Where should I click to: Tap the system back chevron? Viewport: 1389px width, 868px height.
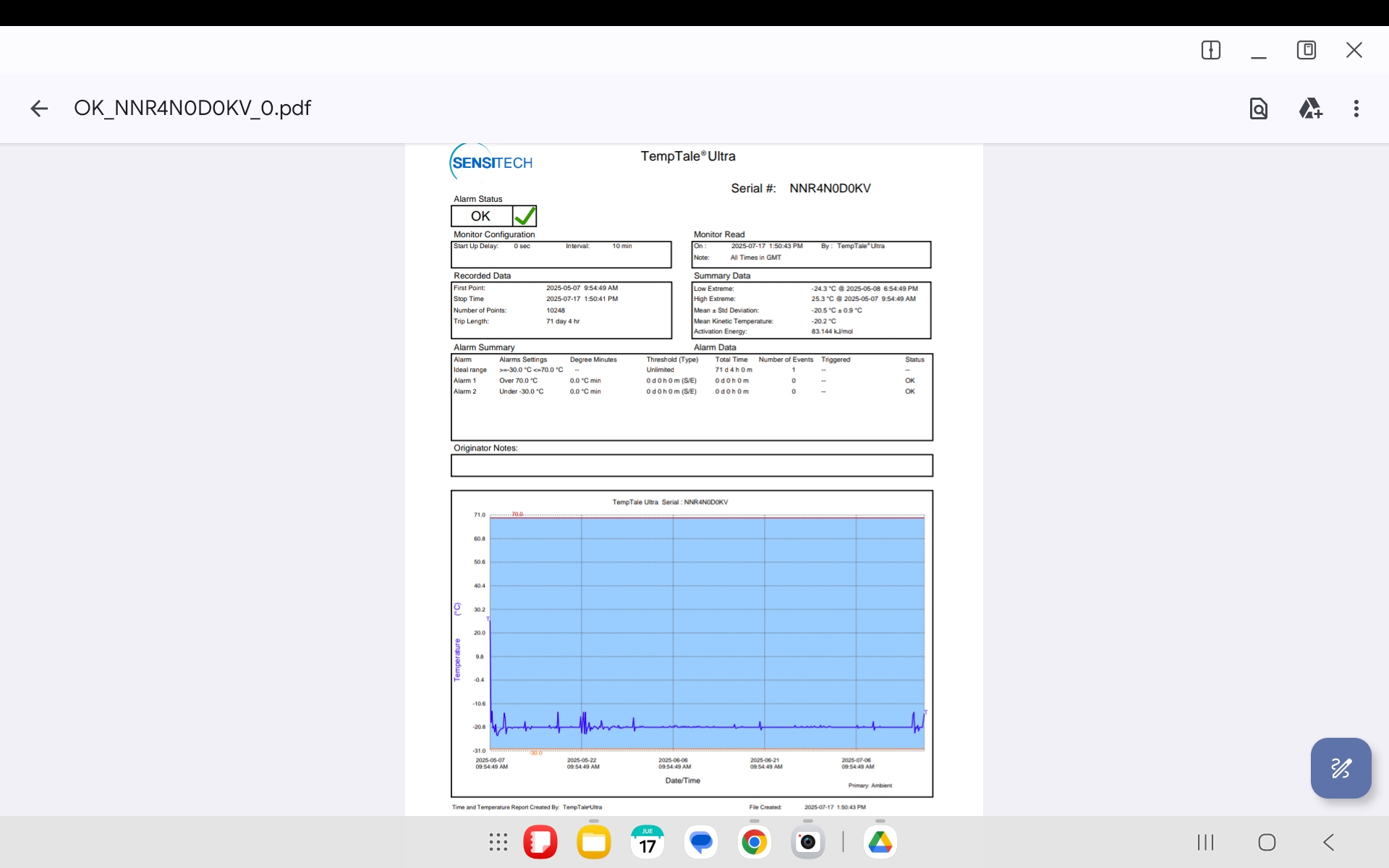[x=1328, y=842]
